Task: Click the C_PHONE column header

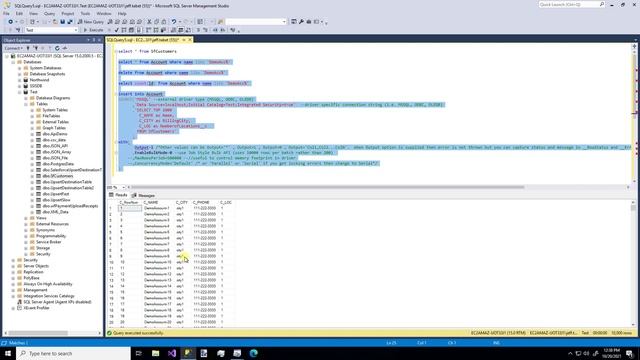Action: click(x=201, y=202)
